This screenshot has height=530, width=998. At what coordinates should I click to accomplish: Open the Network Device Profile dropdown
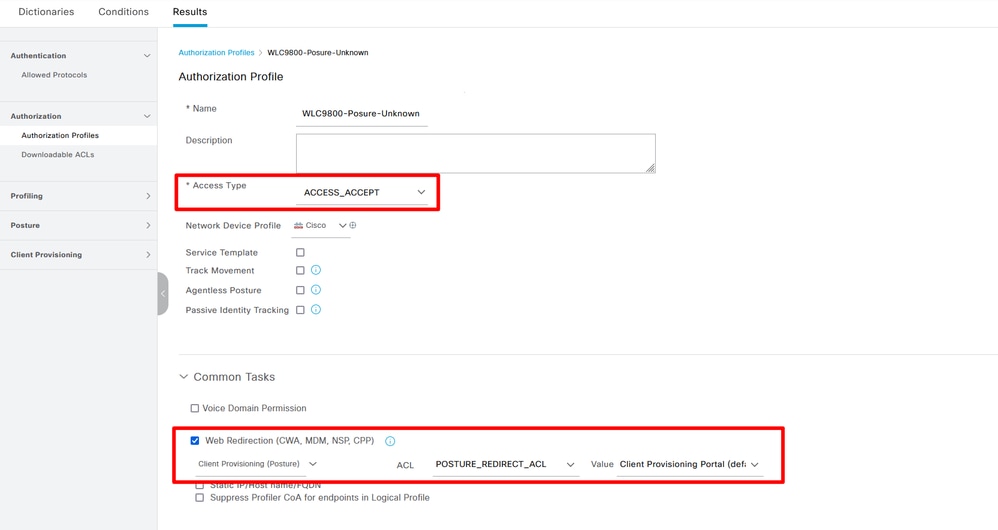tap(320, 226)
